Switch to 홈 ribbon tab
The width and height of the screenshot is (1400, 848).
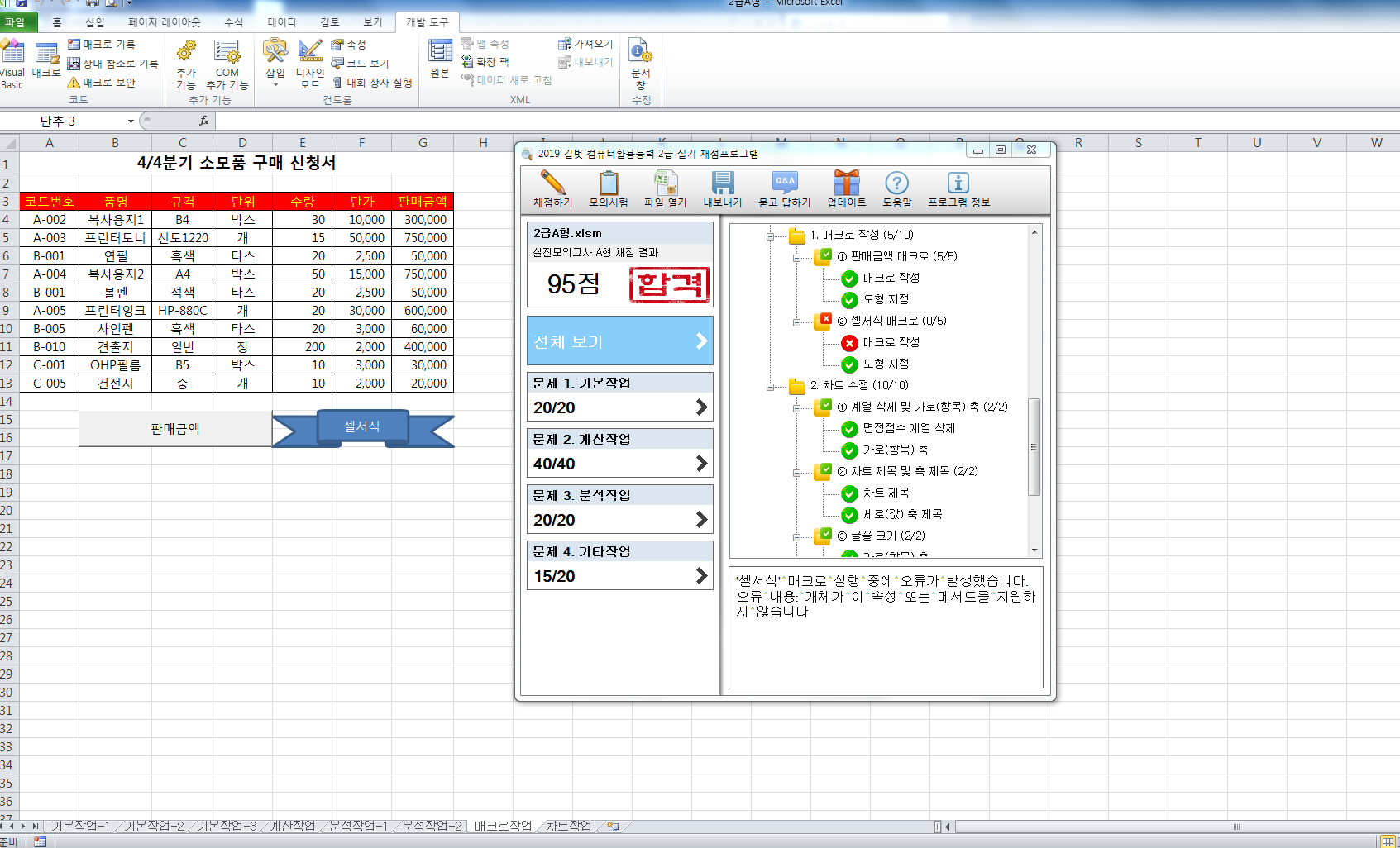[56, 22]
